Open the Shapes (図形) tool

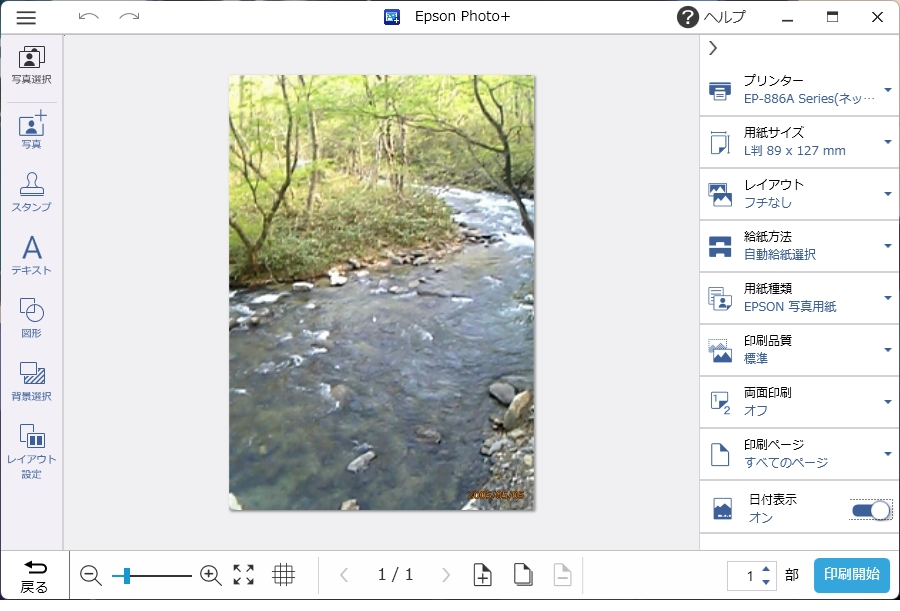[32, 316]
